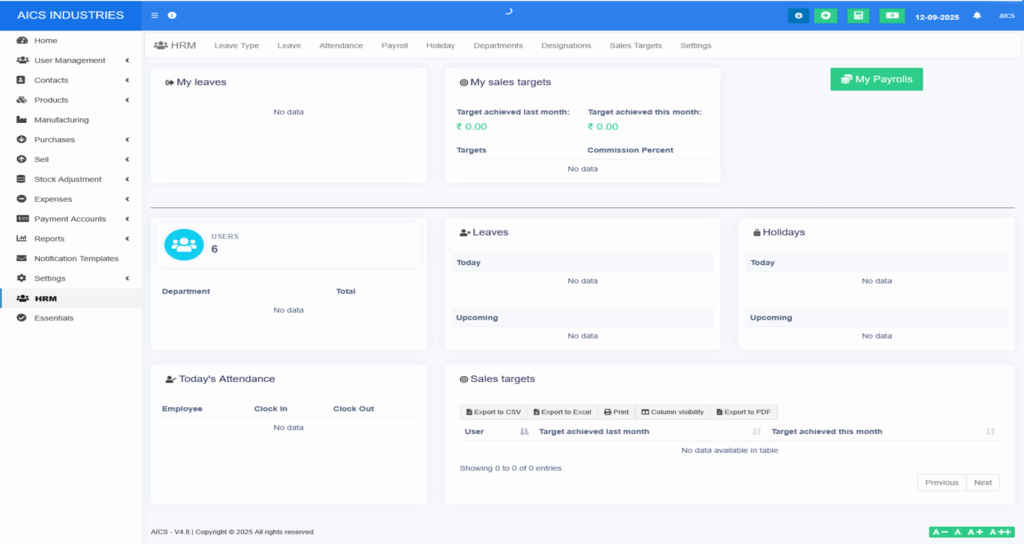Switch to the Payroll tab
This screenshot has width=1024, height=544.
pos(394,46)
